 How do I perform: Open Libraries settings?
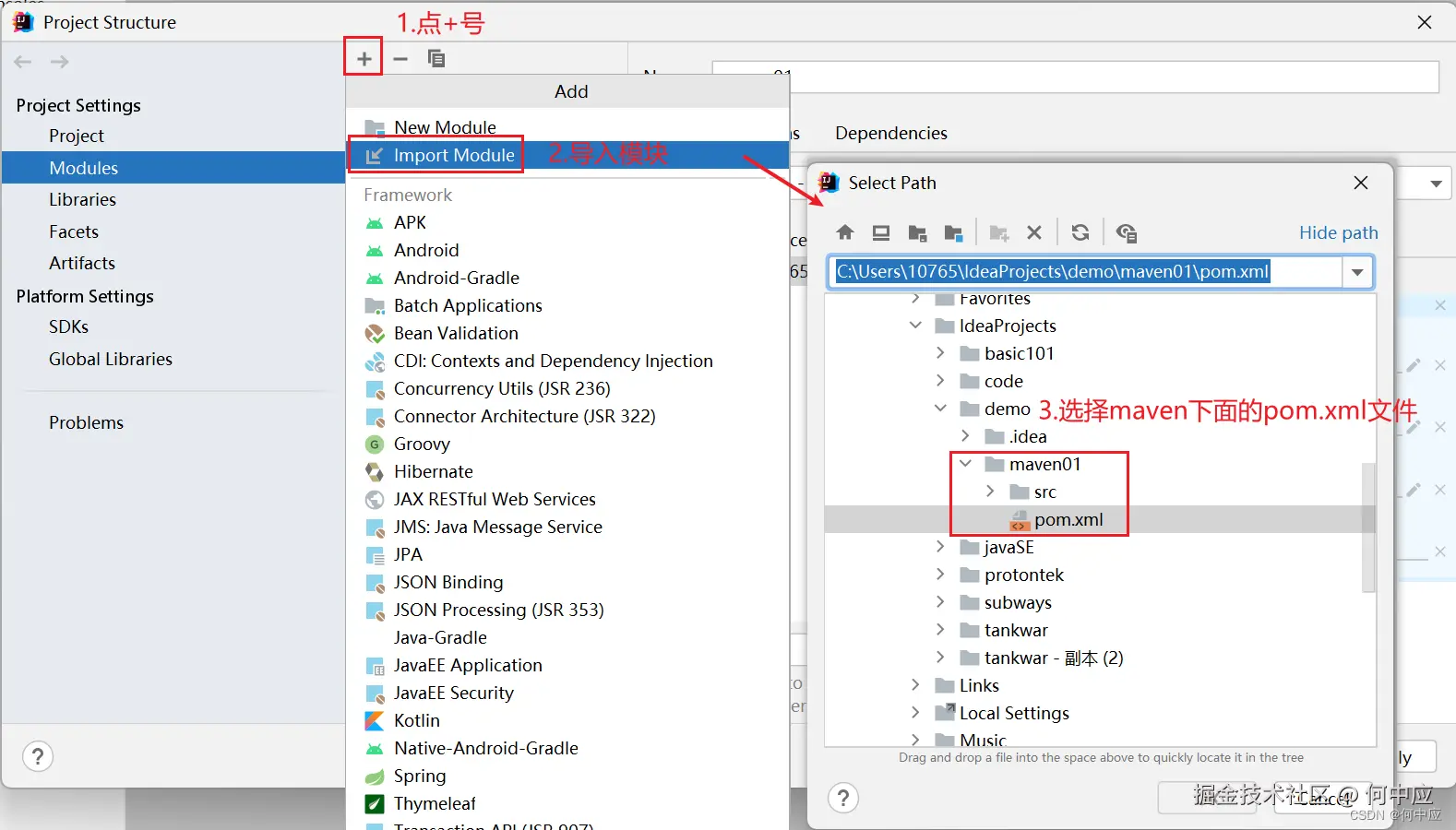(x=82, y=199)
